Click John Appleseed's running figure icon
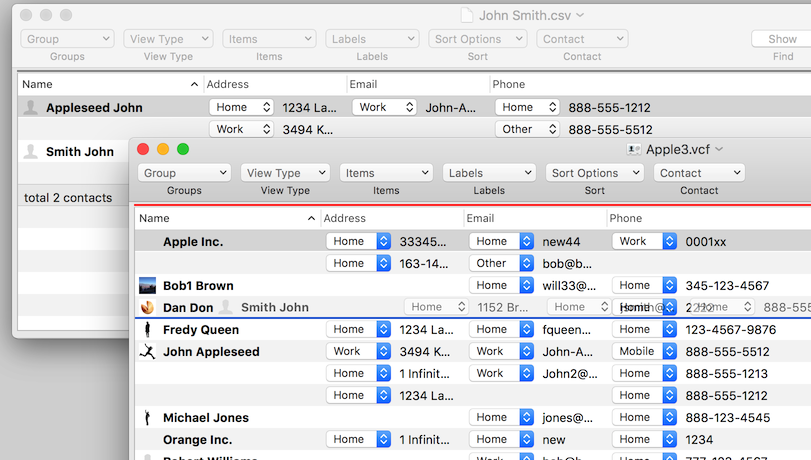Viewport: 811px width, 460px height. click(x=147, y=352)
